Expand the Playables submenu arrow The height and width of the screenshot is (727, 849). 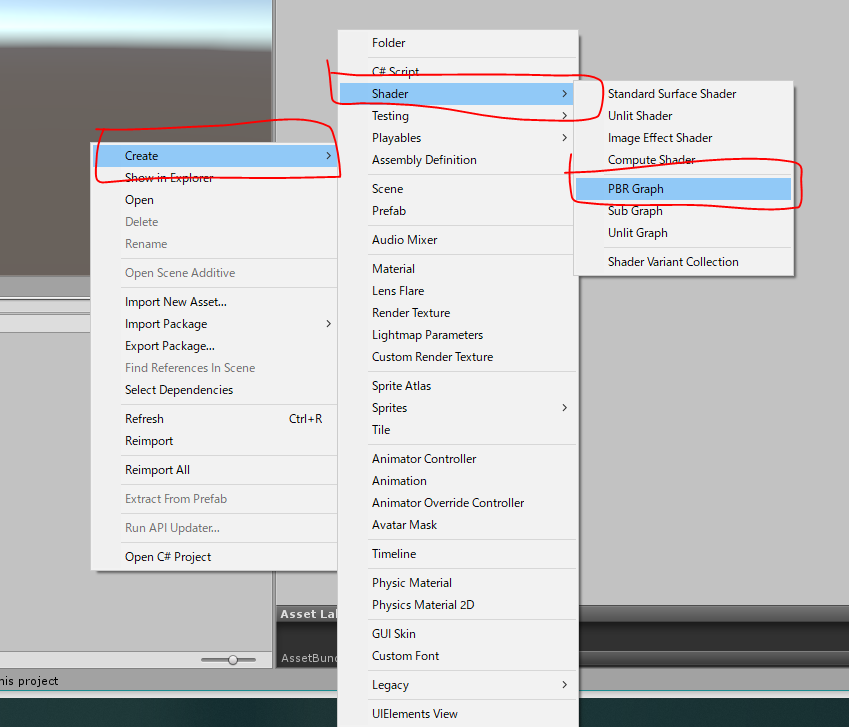(x=564, y=137)
